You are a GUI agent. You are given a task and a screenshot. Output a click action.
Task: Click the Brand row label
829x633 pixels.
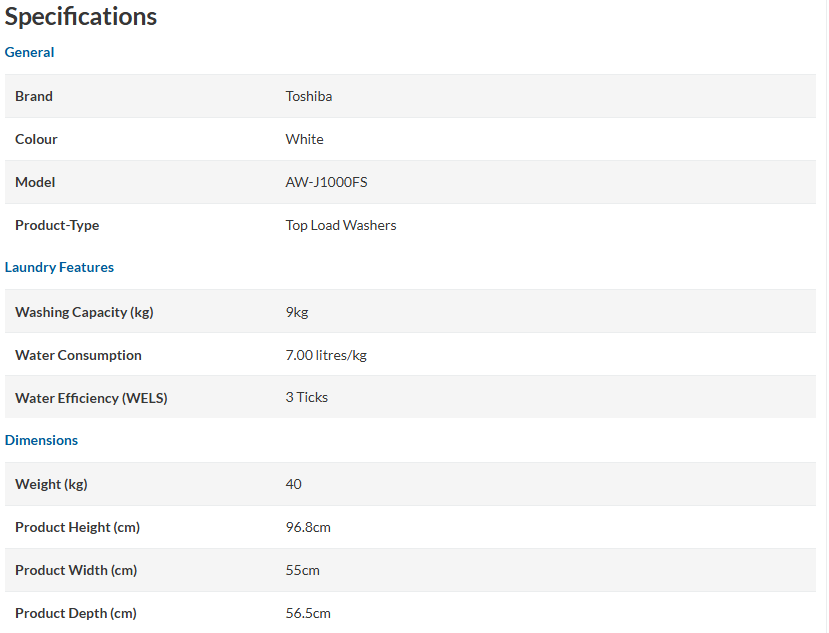(34, 96)
